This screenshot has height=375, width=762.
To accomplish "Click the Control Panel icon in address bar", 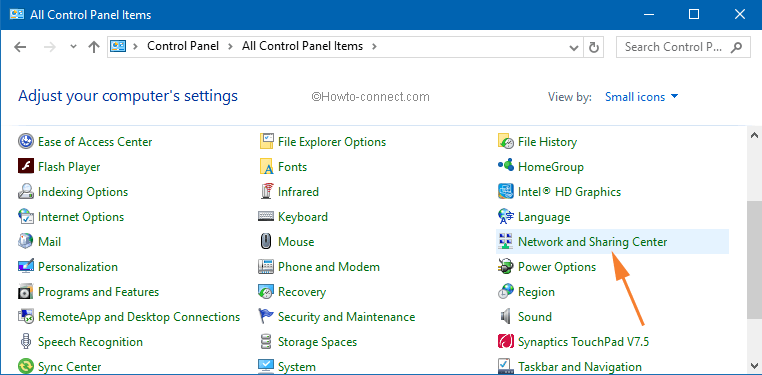I will pos(118,47).
